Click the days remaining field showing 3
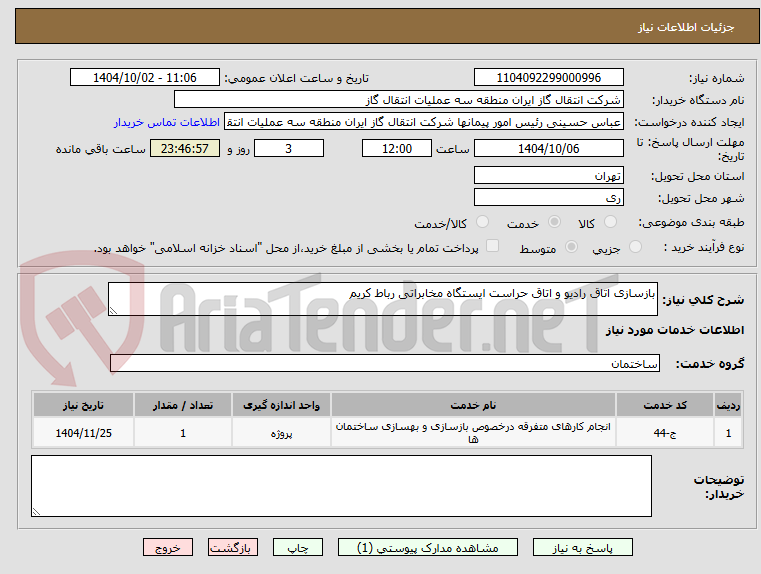Viewport: 761px width, 574px height. tap(289, 148)
